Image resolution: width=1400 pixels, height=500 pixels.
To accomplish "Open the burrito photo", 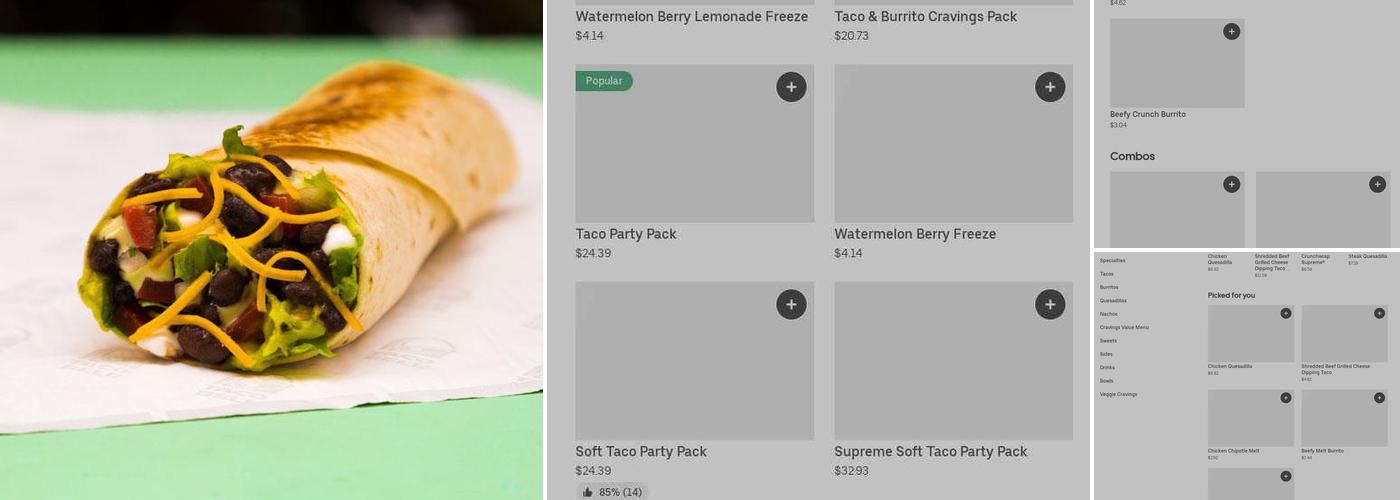I will [x=271, y=250].
